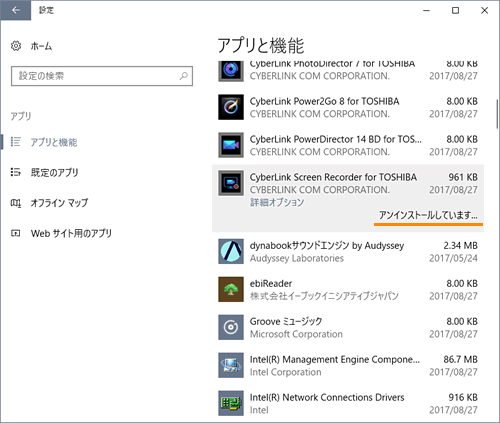This screenshot has width=500, height=423.
Task: Click the 86.7 MB size value
Action: pos(461,359)
